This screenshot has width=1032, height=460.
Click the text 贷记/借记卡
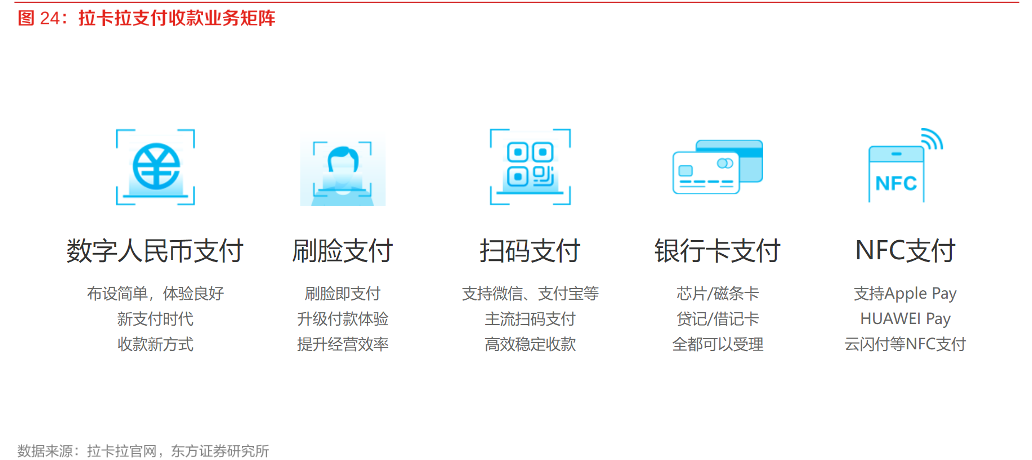click(717, 319)
